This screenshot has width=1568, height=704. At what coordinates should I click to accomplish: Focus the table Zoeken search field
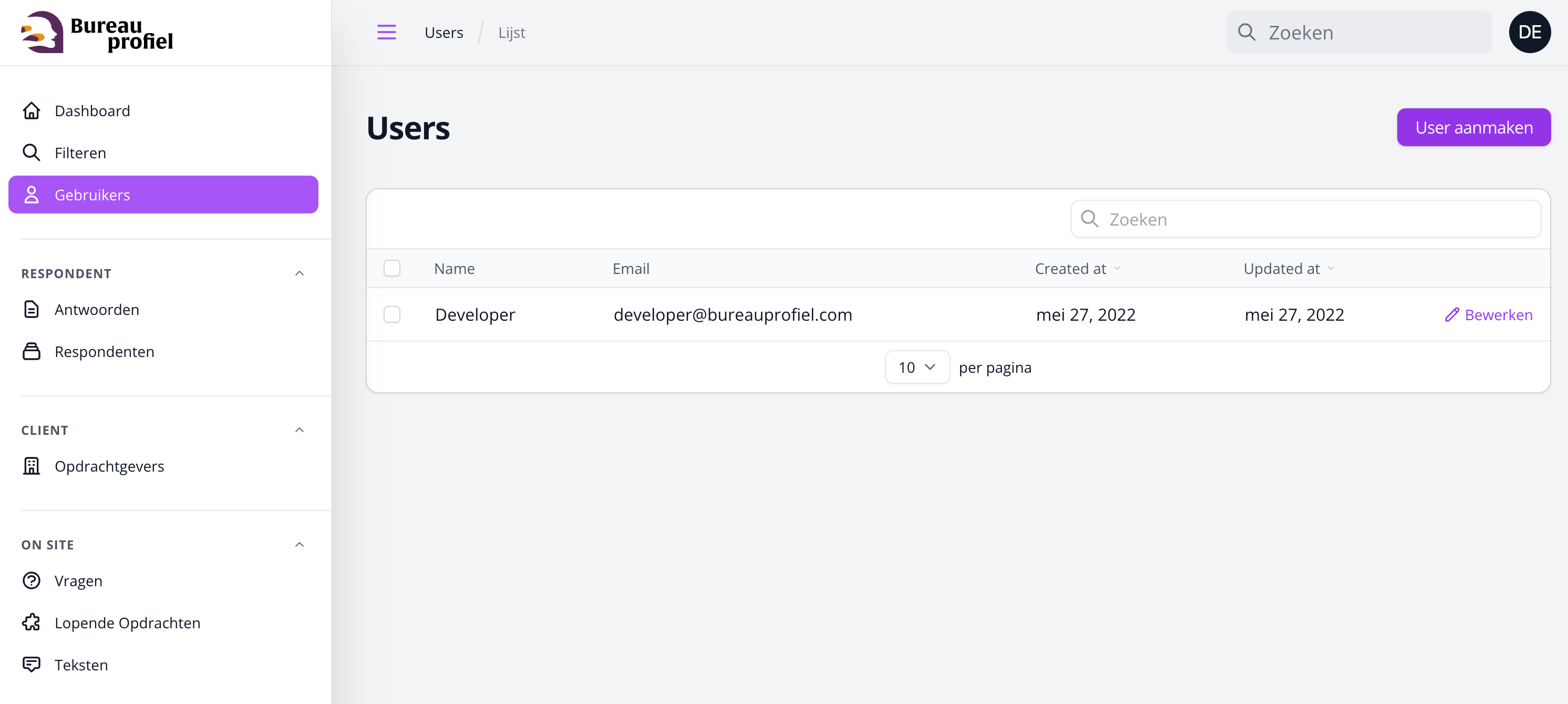(1306, 219)
